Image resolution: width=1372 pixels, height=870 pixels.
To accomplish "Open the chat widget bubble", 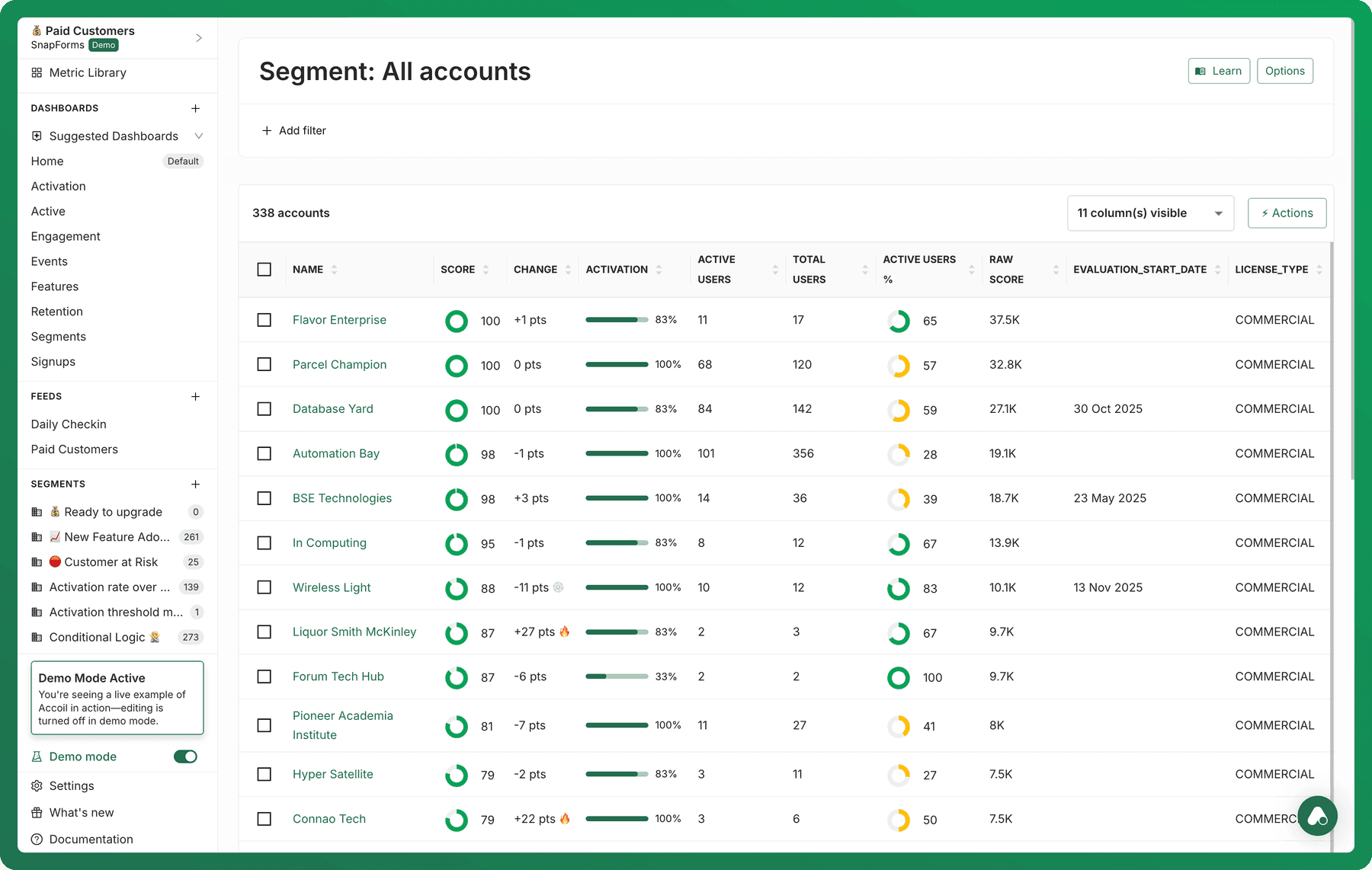I will click(x=1317, y=816).
